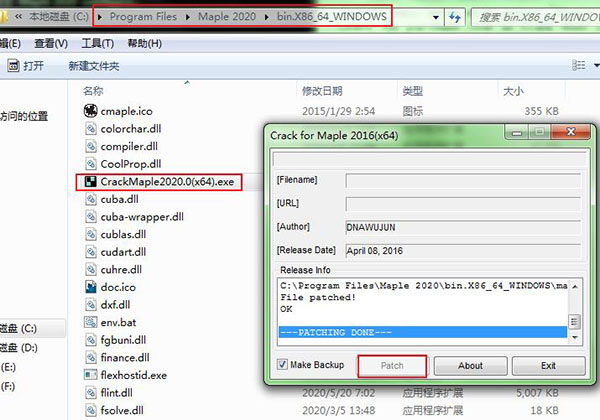Toggle the Make Backup checkbox
The image size is (600, 420).
click(282, 364)
